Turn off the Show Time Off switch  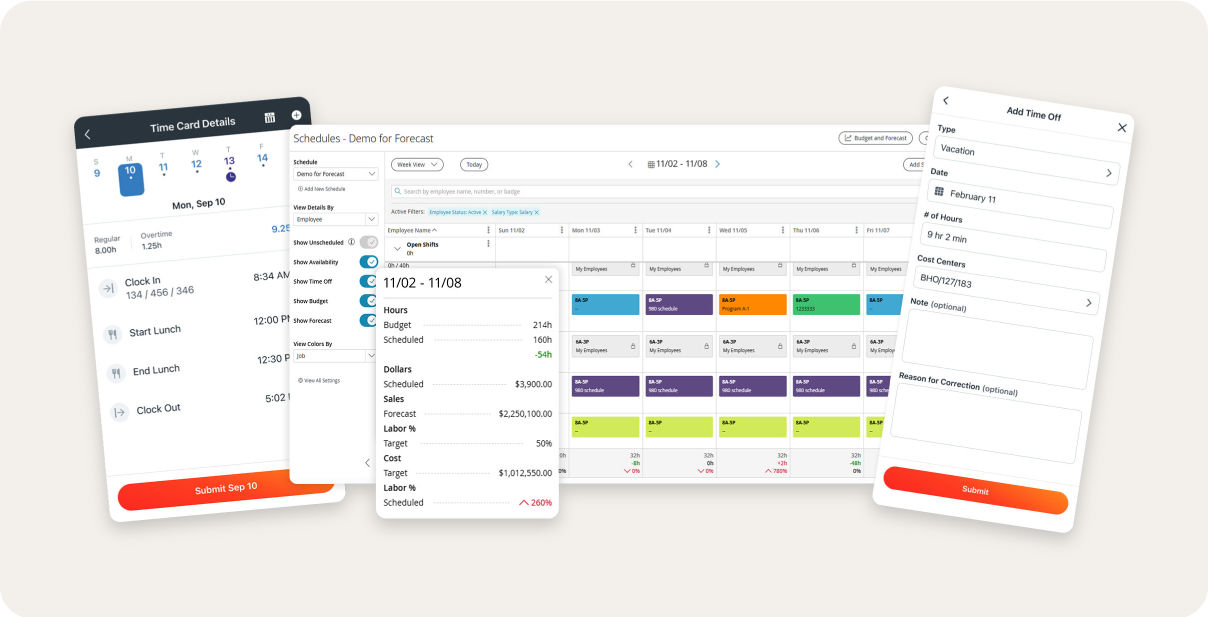(367, 282)
